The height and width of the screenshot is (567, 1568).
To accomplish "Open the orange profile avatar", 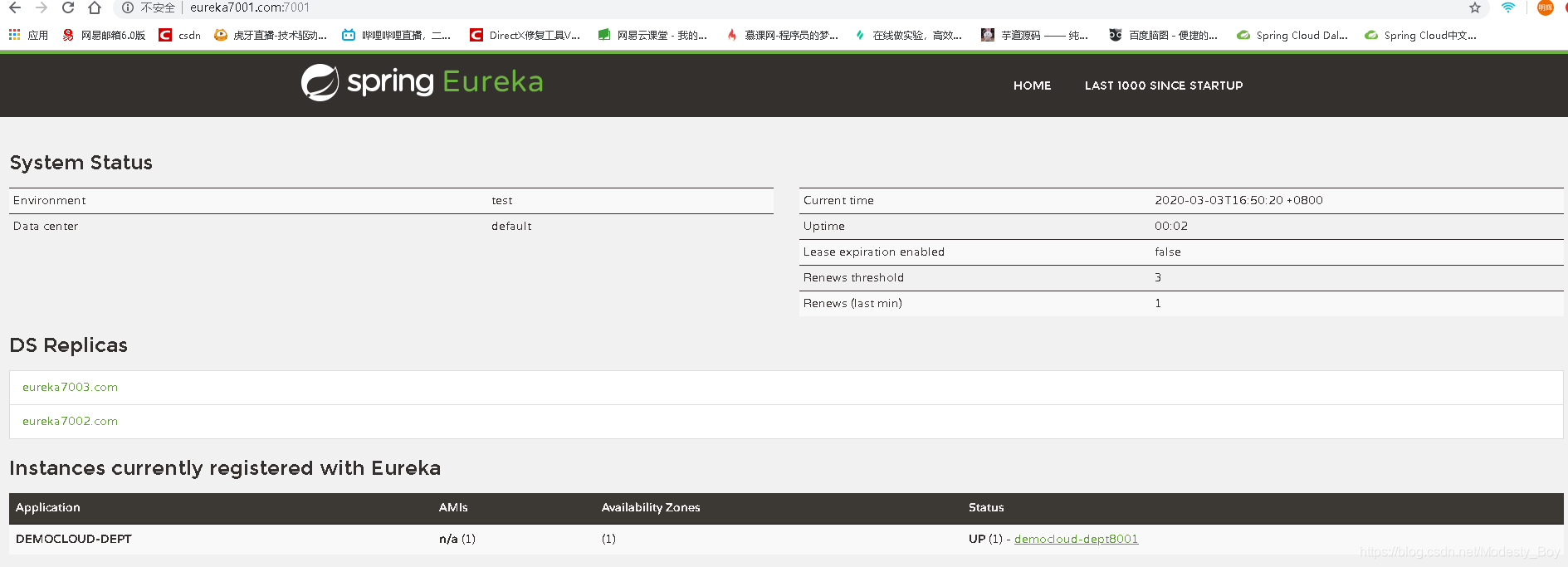I will coord(1545,7).
